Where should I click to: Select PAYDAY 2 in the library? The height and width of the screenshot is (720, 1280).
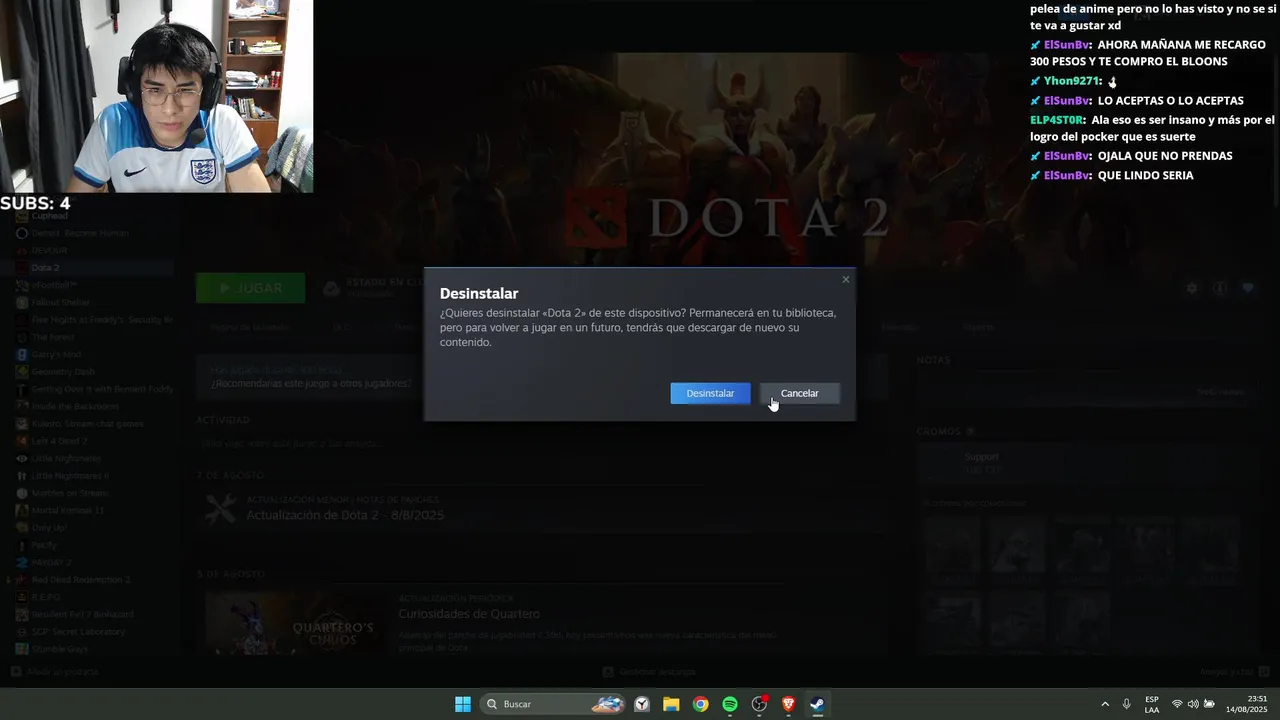coord(51,562)
